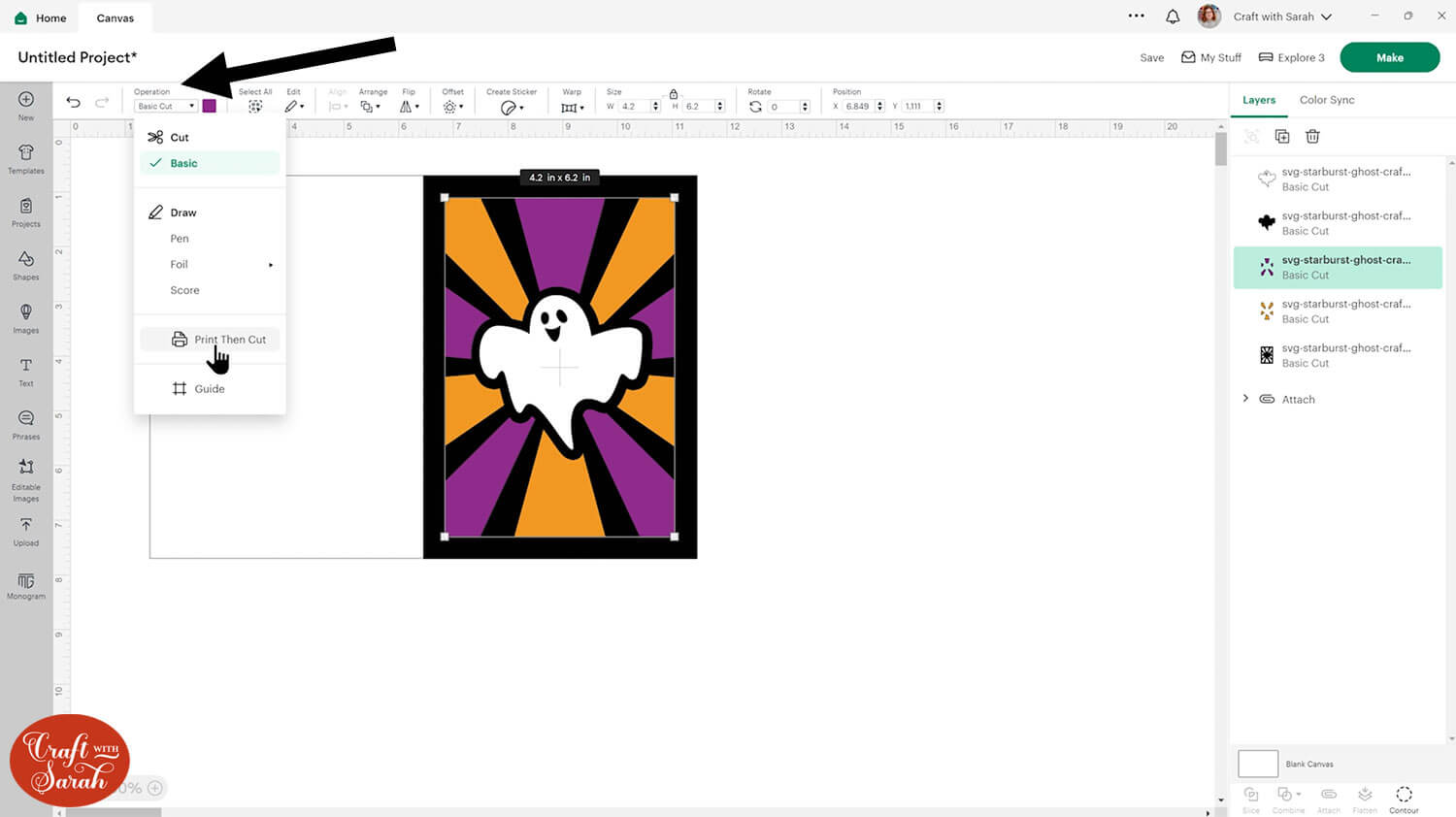This screenshot has height=817, width=1456.
Task: Open the Shapes tool in sidebar
Action: [x=26, y=264]
